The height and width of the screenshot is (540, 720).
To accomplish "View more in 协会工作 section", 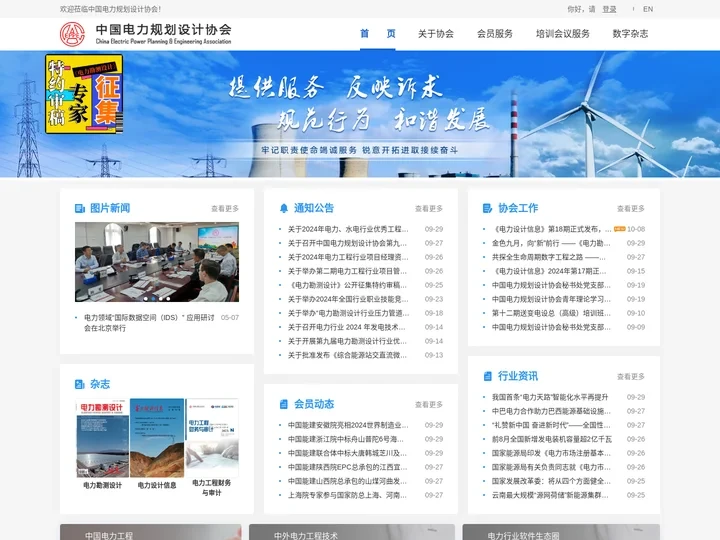I will 631,208.
